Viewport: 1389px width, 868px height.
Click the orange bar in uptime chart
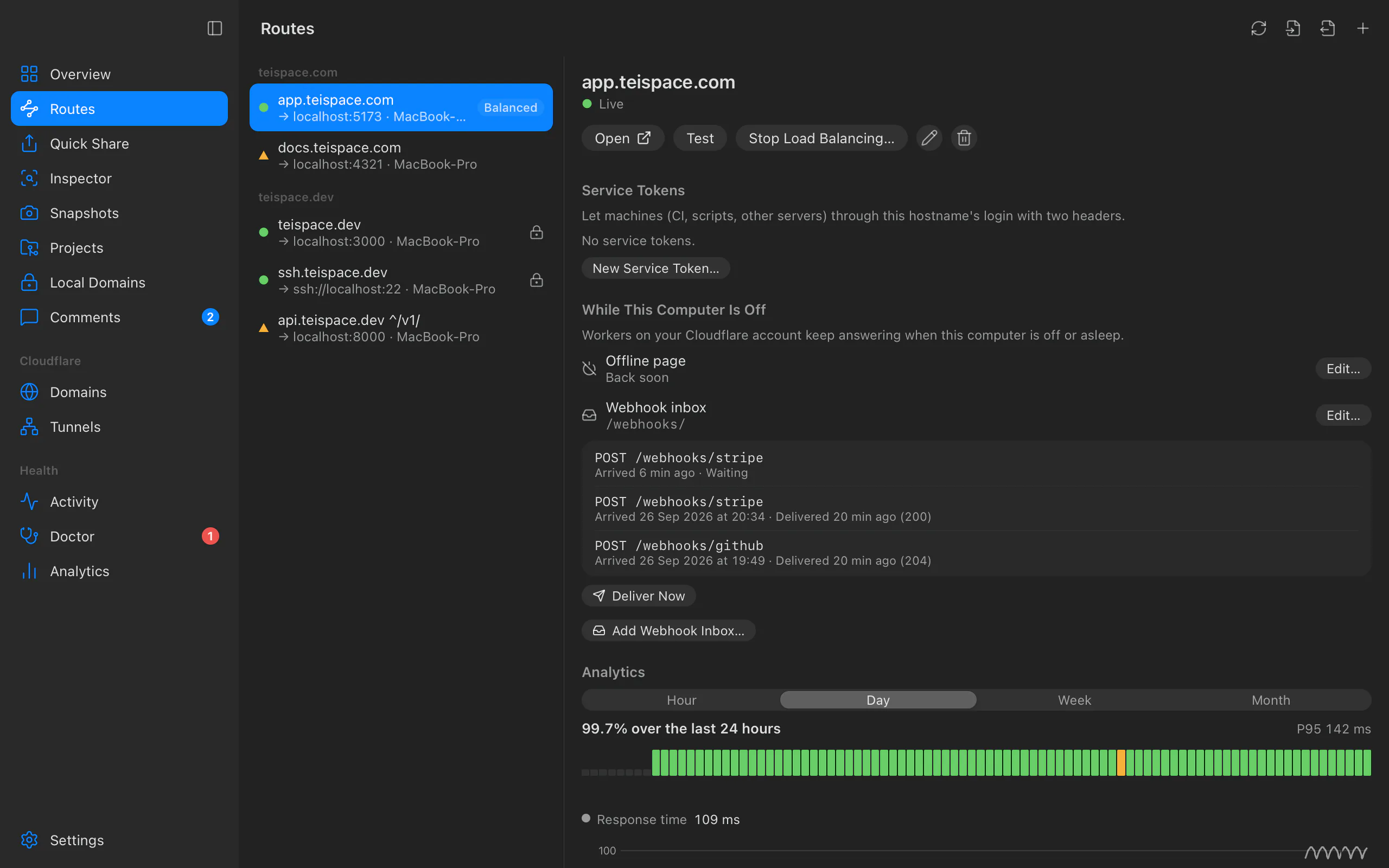(x=1120, y=762)
